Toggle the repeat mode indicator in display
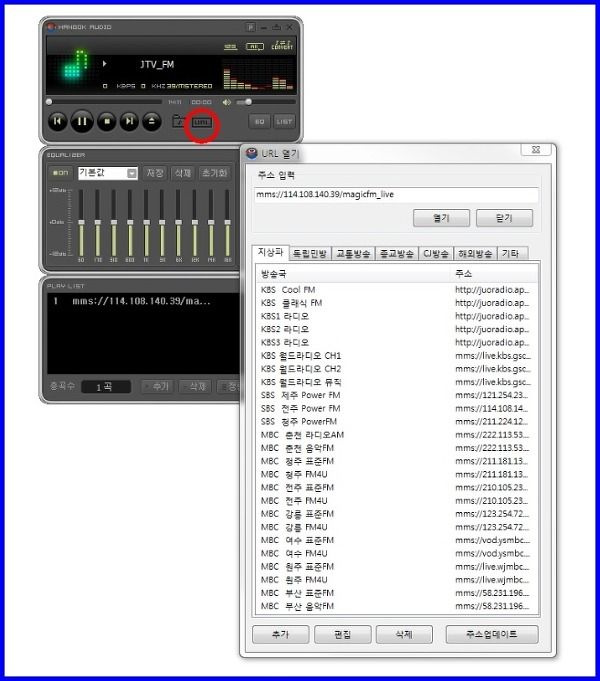The image size is (600, 681). [x=255, y=46]
